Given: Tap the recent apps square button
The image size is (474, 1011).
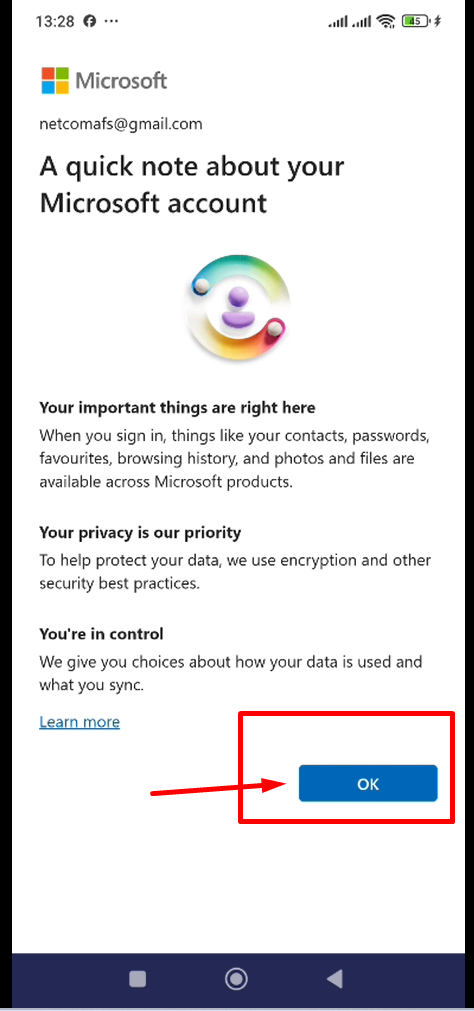Looking at the screenshot, I should 138,979.
